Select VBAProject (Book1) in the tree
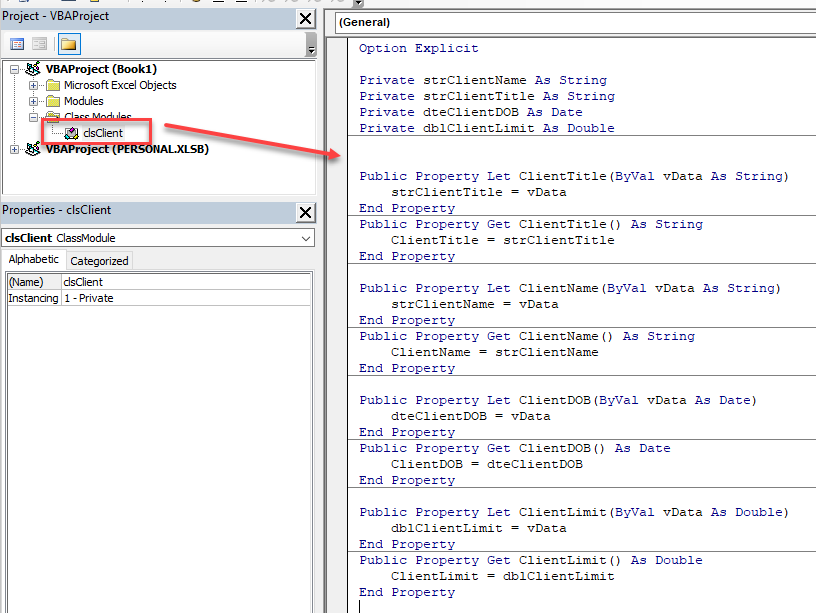The width and height of the screenshot is (816, 613). tap(101, 69)
